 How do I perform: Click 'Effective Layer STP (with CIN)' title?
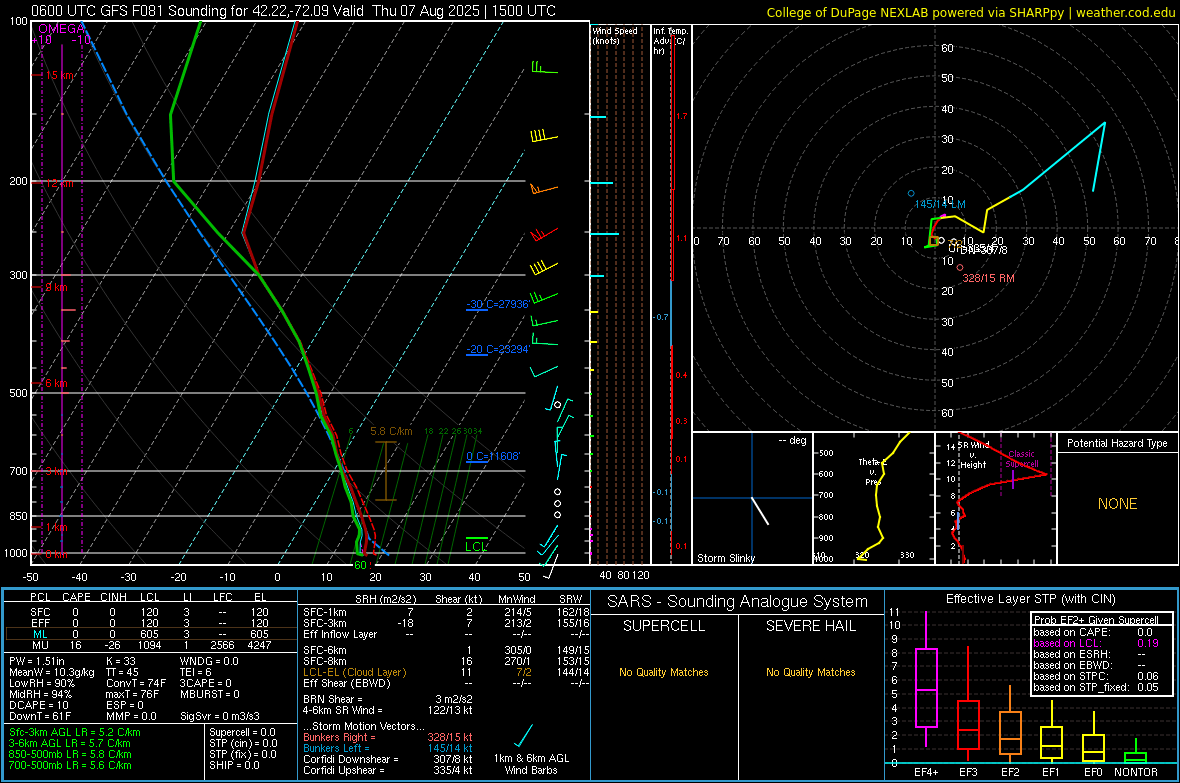point(1030,599)
